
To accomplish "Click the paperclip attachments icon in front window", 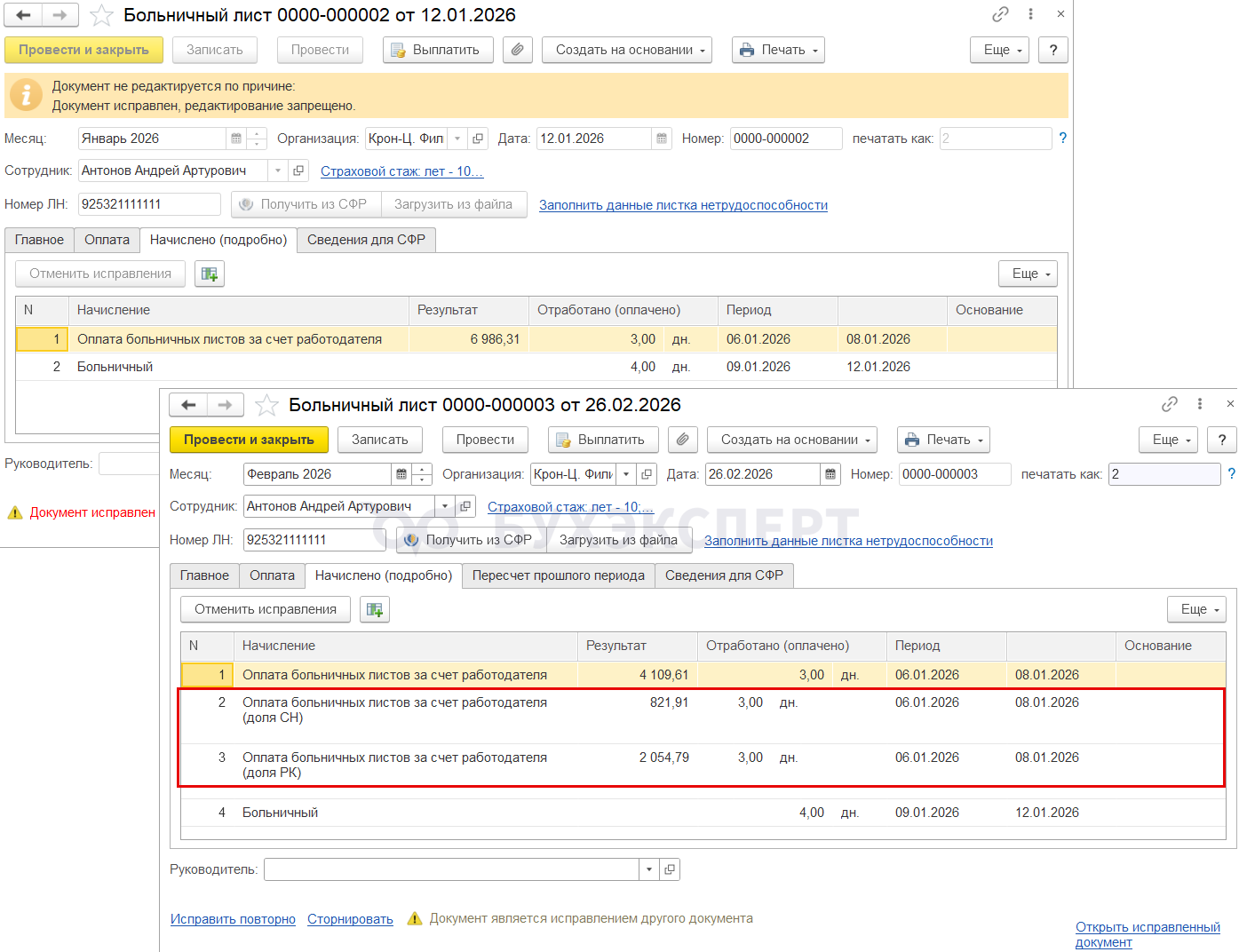I will pos(682,440).
